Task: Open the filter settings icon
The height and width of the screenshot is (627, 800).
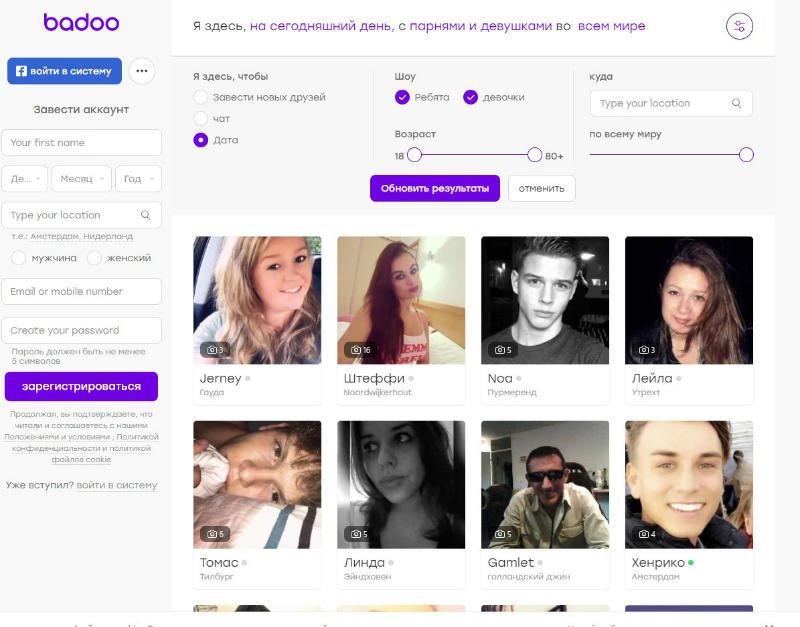Action: [x=739, y=27]
